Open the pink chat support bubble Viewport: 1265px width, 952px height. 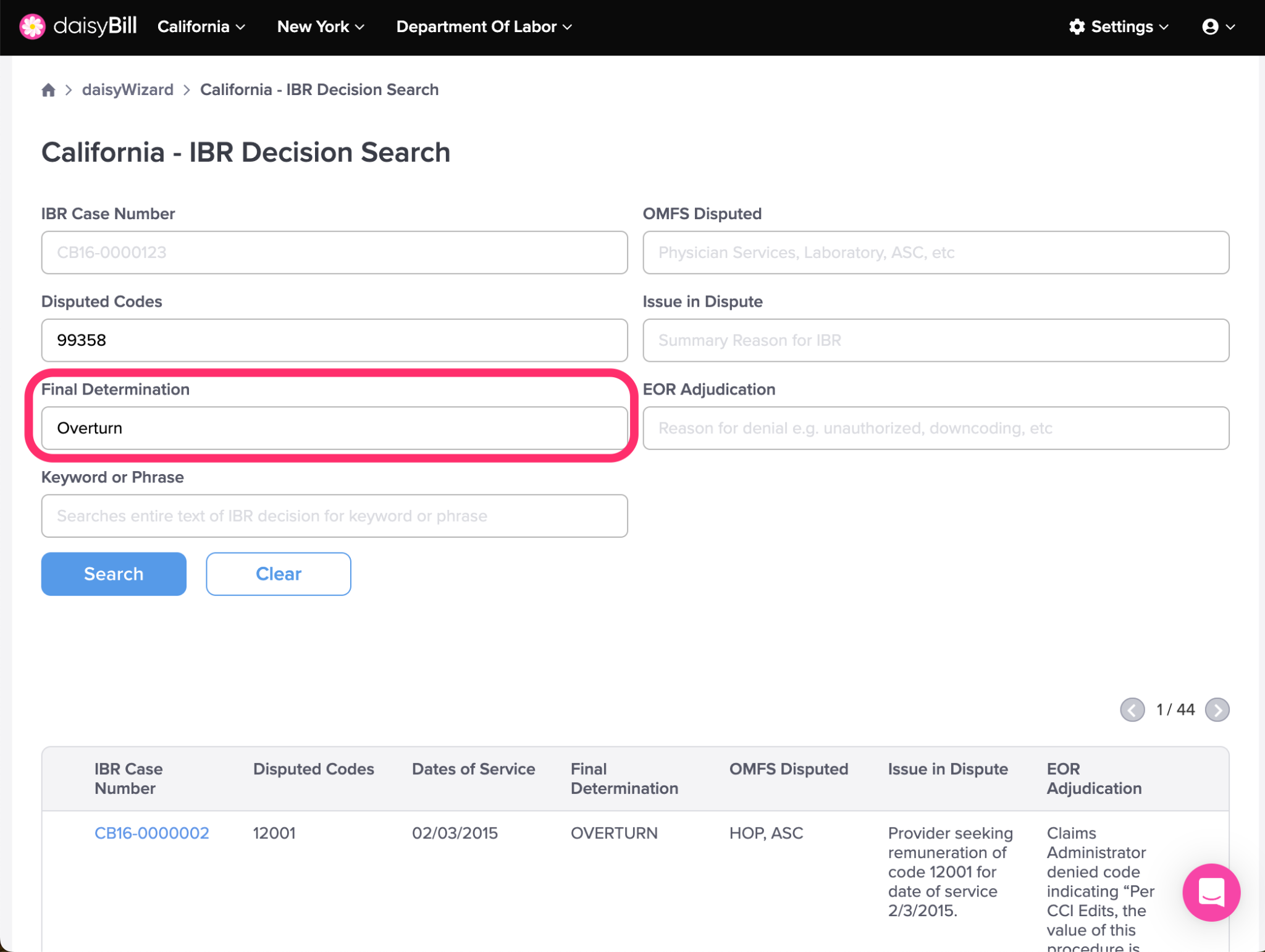pos(1211,891)
